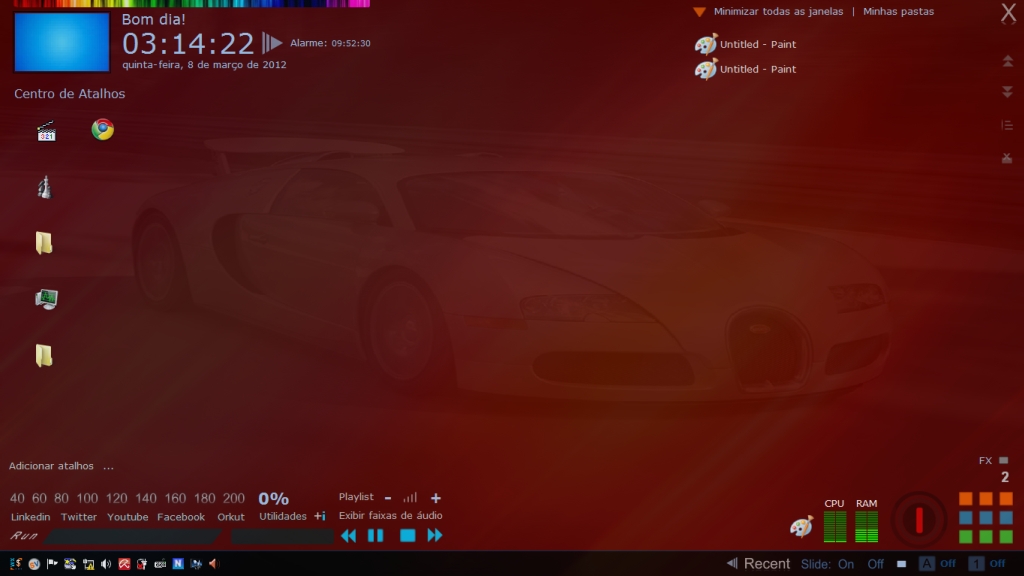Click the first orange color square
Viewport: 1024px width, 576px height.
965,499
